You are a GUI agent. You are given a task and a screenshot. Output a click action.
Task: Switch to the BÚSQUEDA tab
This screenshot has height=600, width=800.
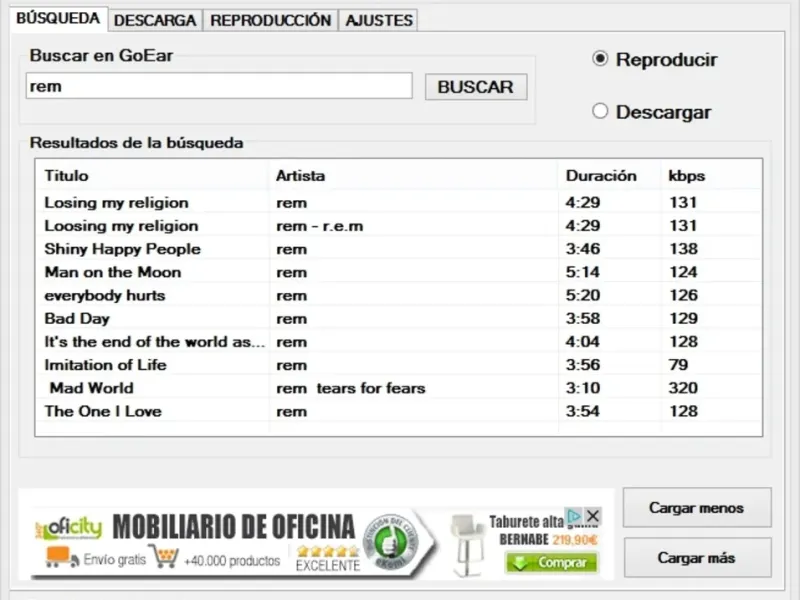tap(58, 19)
